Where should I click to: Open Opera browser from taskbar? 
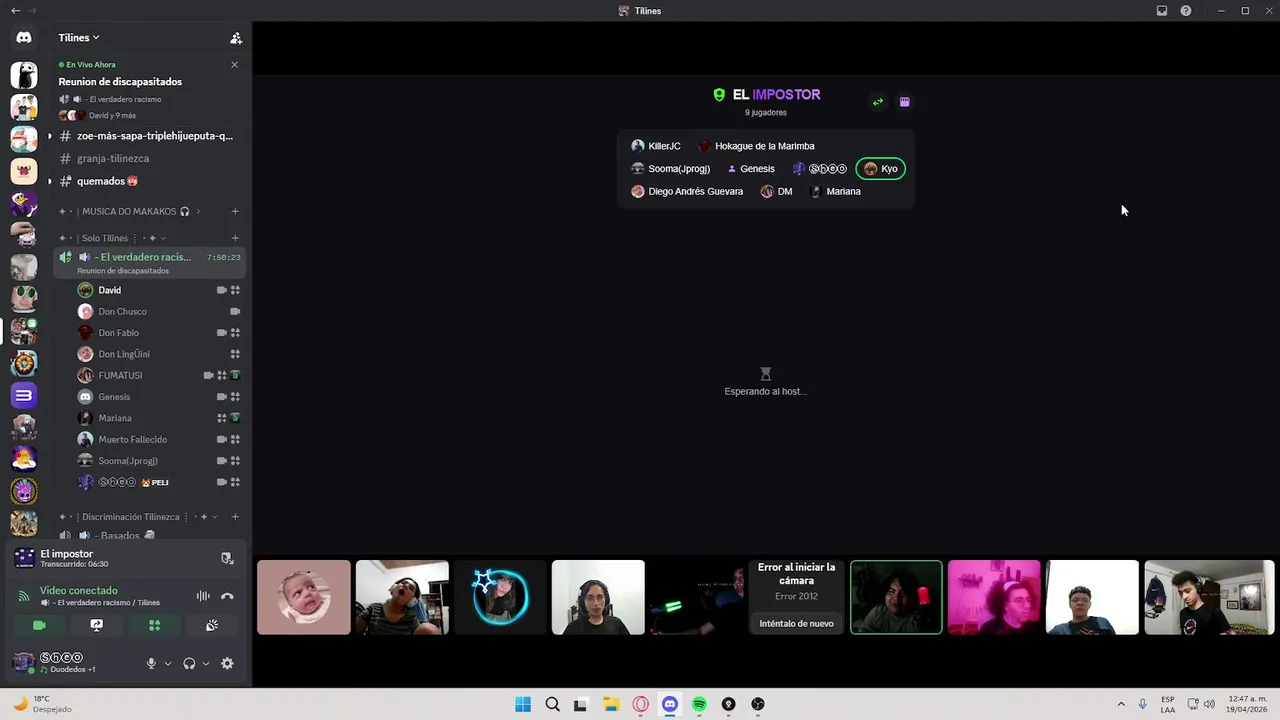[640, 704]
